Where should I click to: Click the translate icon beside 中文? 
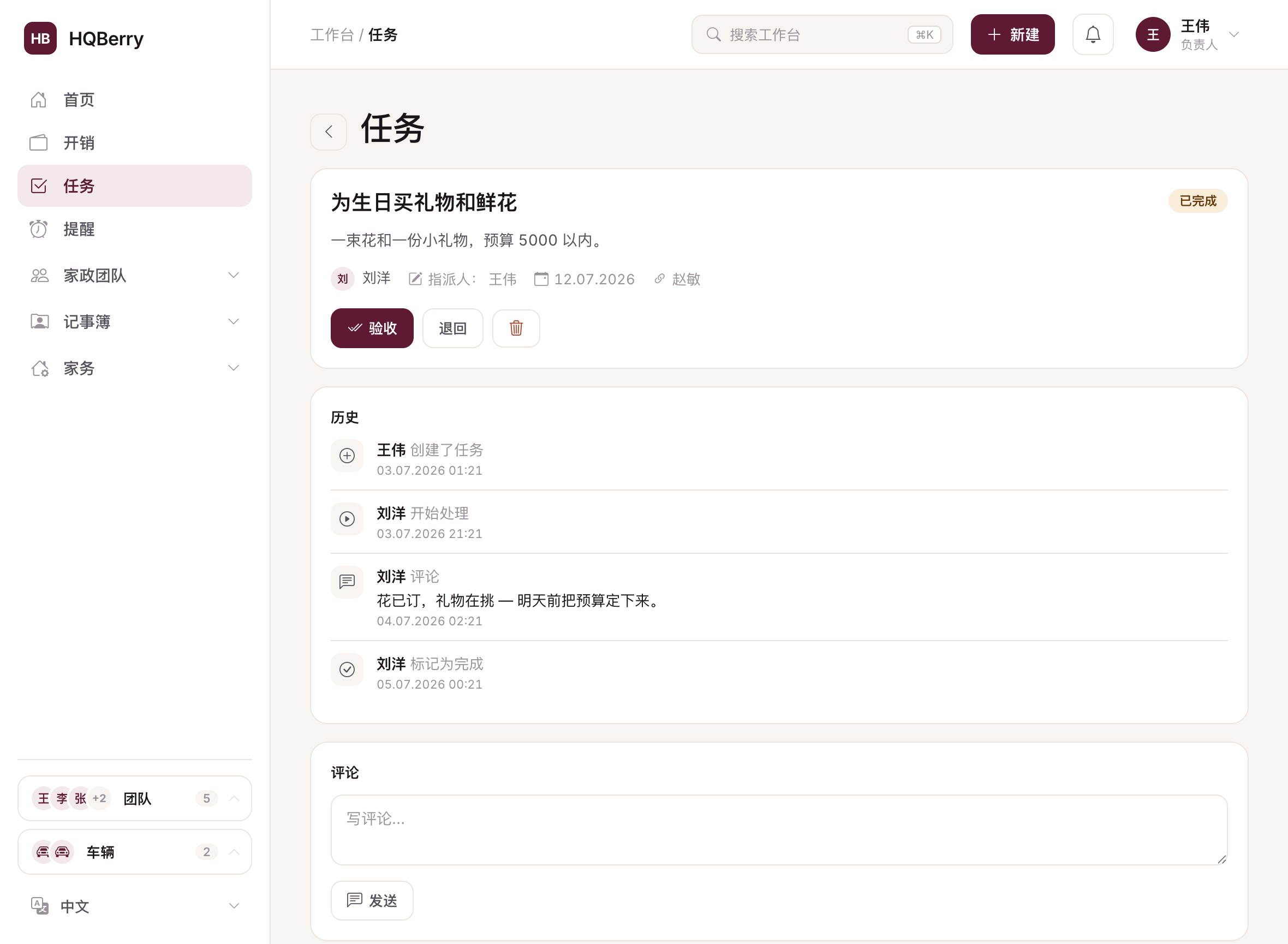tap(39, 906)
